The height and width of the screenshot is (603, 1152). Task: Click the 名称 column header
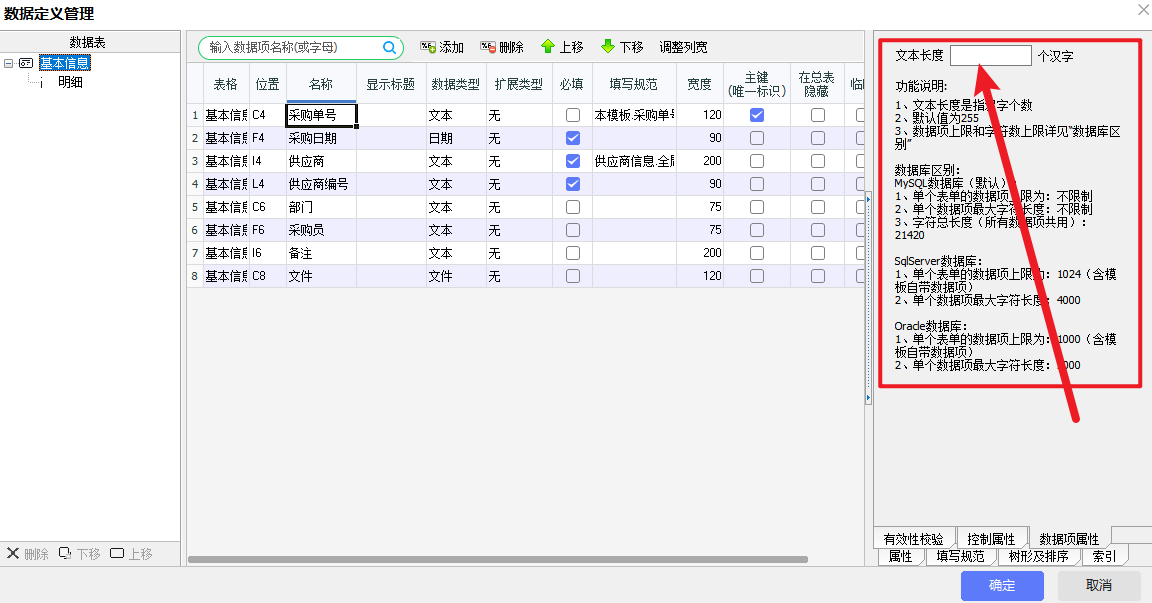(321, 84)
